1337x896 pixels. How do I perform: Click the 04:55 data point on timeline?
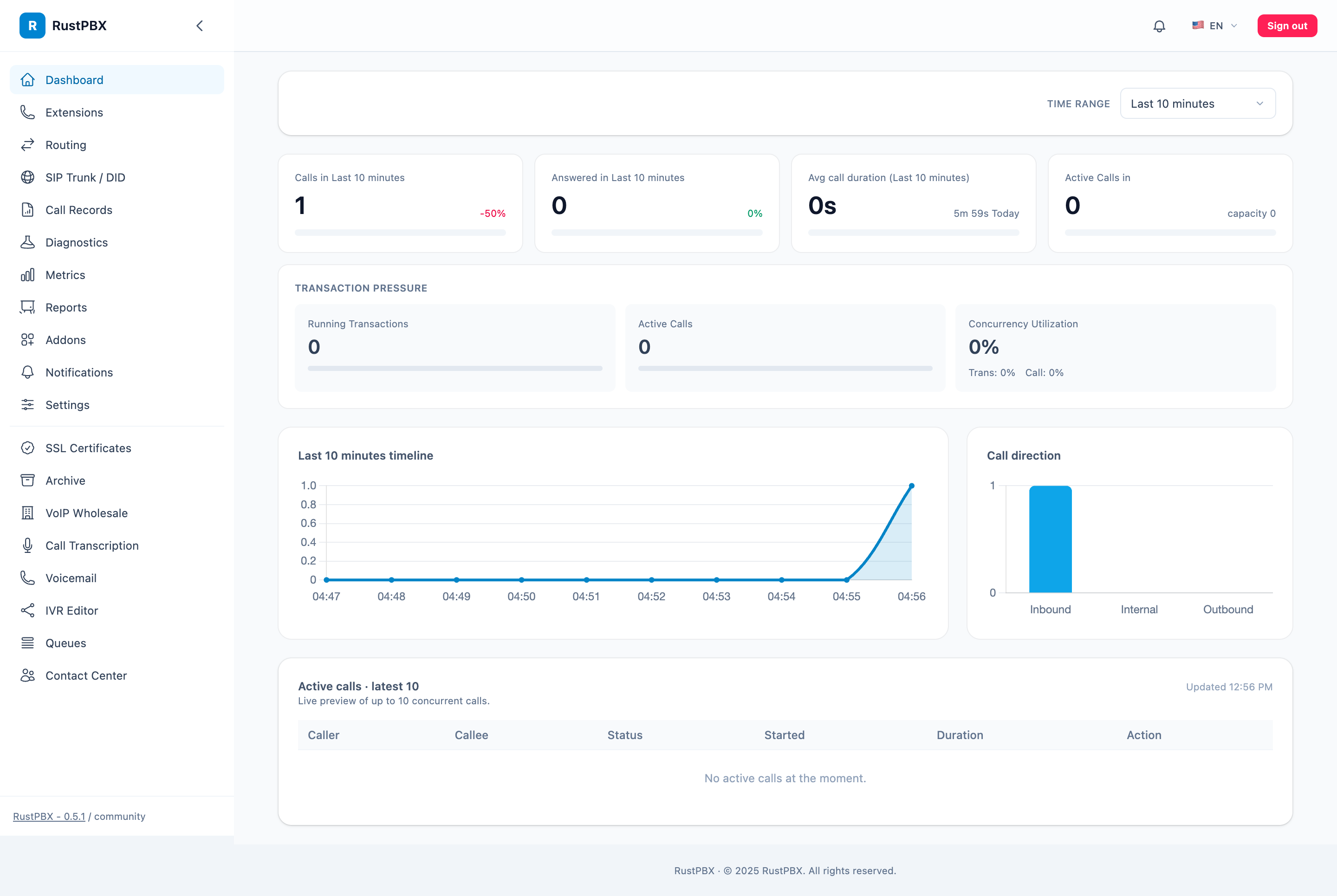click(x=846, y=580)
